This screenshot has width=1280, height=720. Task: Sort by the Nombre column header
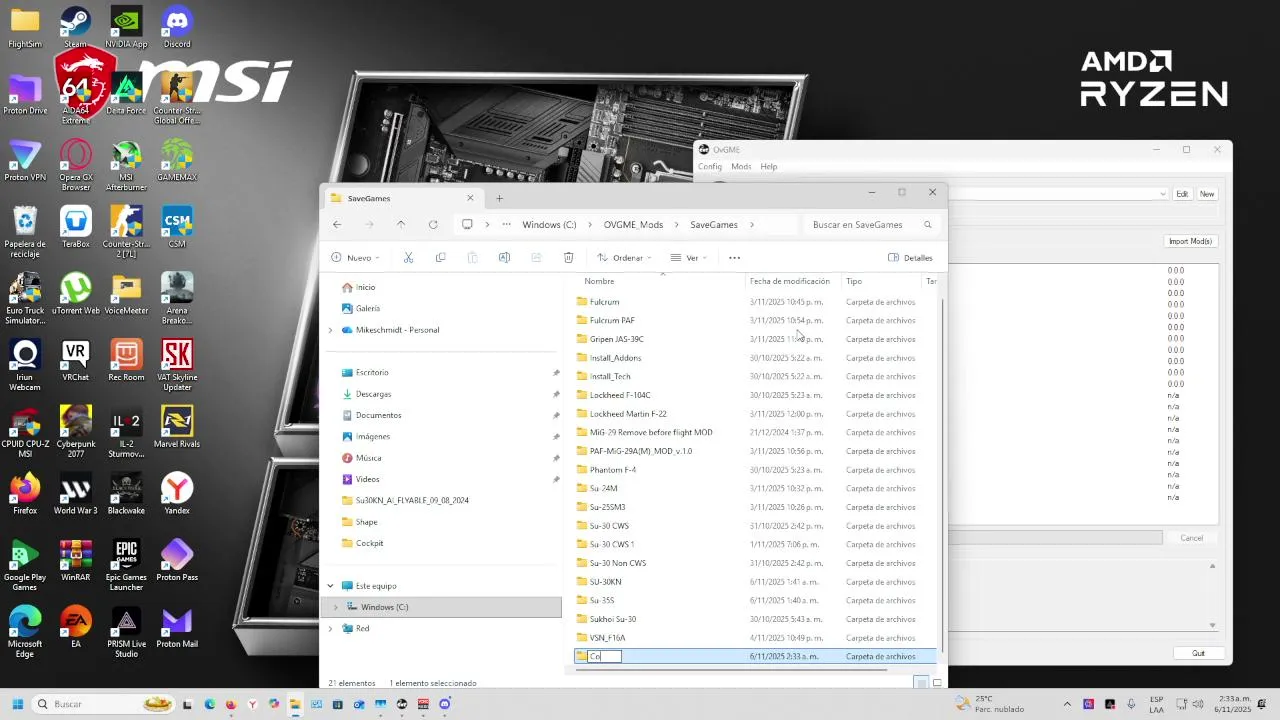(x=600, y=281)
